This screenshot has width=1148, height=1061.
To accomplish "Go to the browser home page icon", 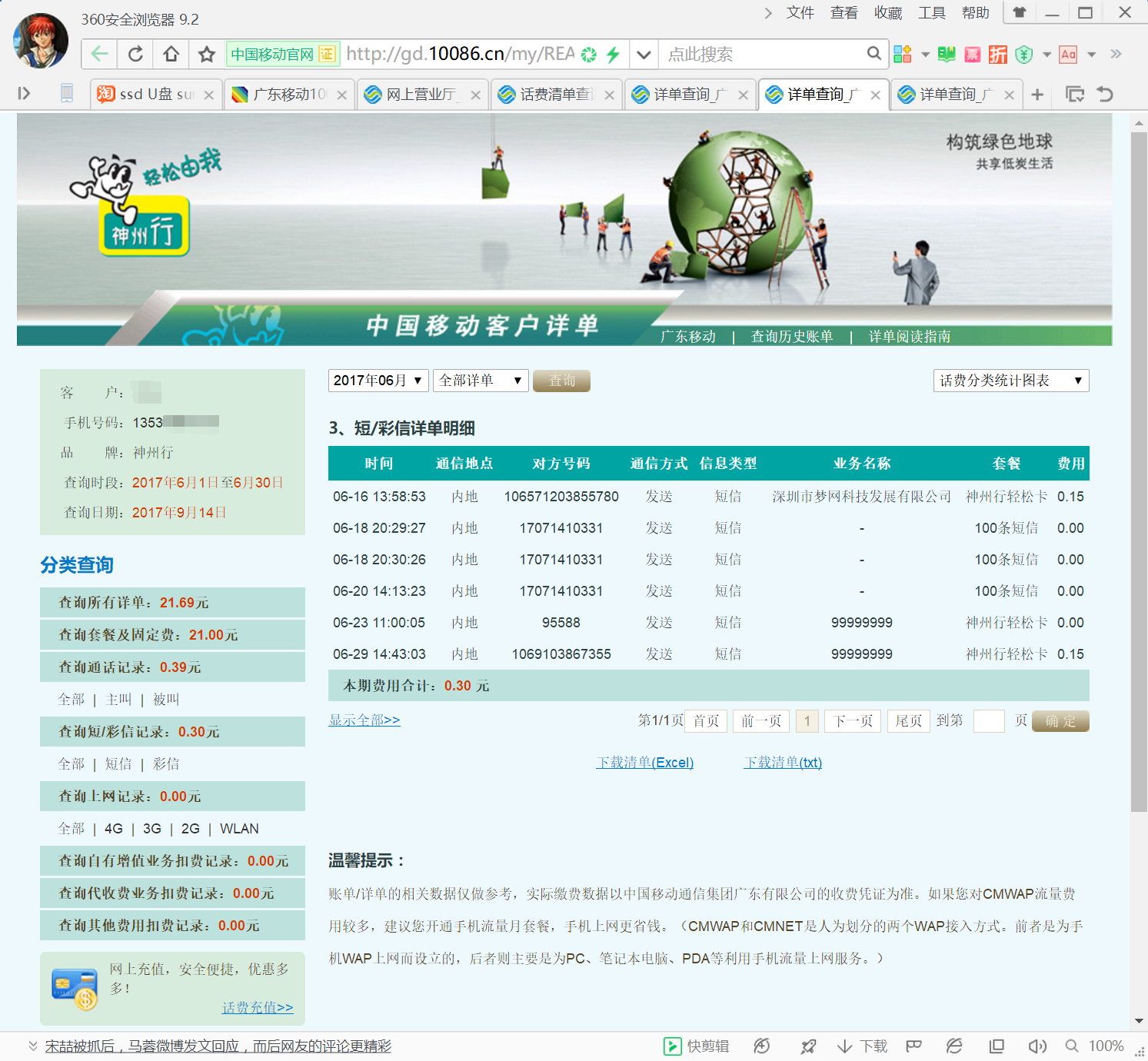I will point(171,54).
